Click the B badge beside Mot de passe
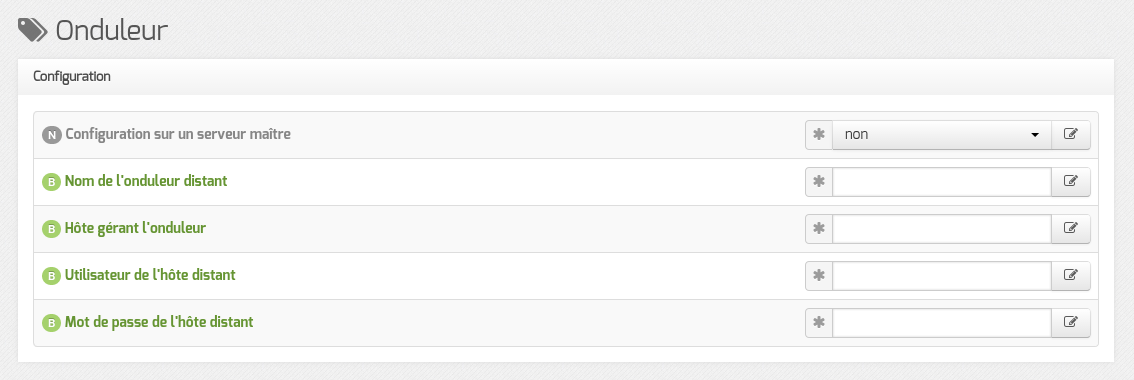 coord(51,324)
